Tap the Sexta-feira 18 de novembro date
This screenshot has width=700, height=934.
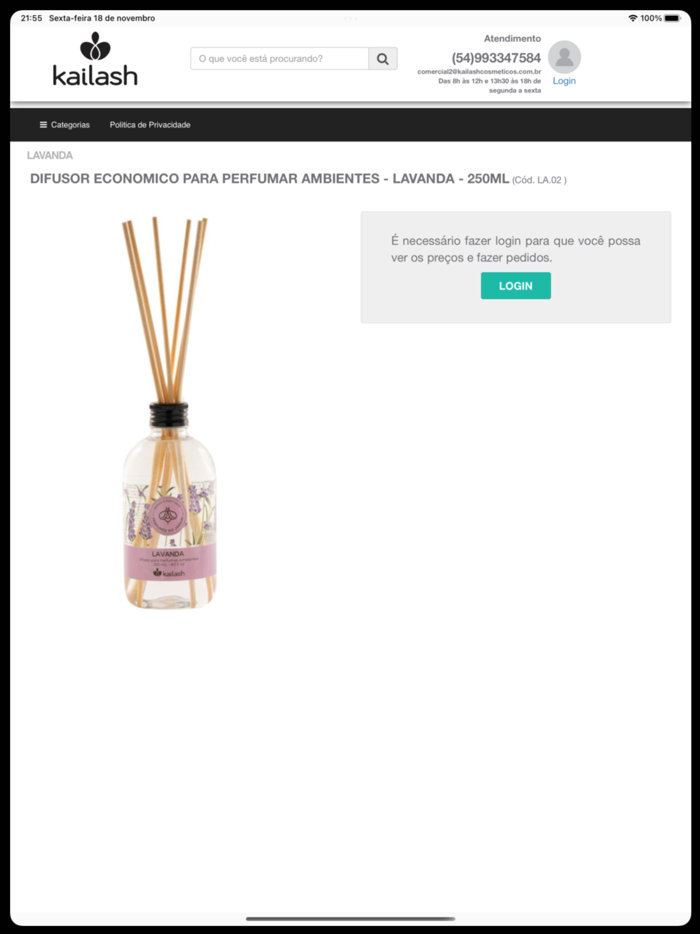coord(102,18)
